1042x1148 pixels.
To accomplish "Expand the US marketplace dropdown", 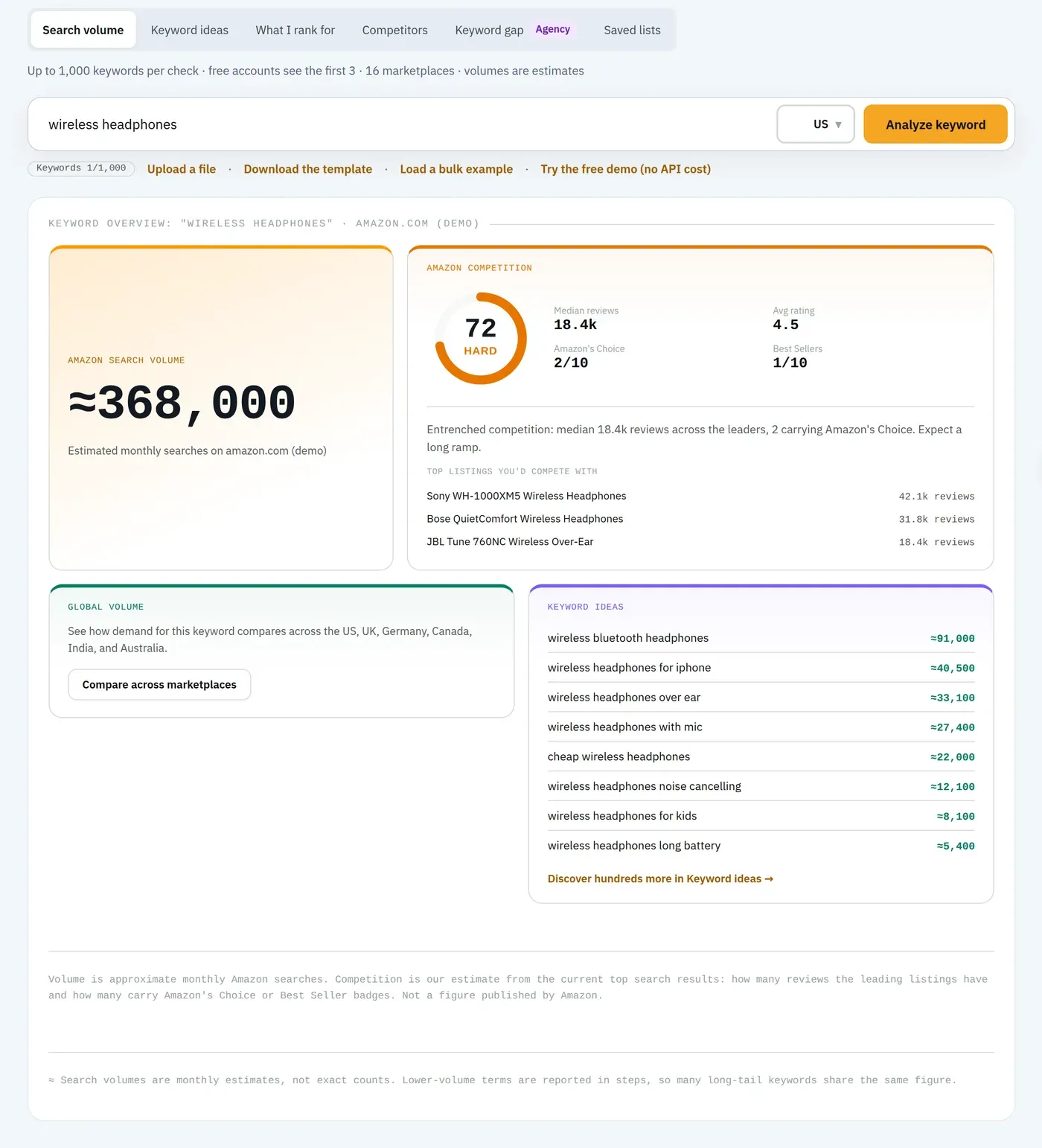I will 816,124.
